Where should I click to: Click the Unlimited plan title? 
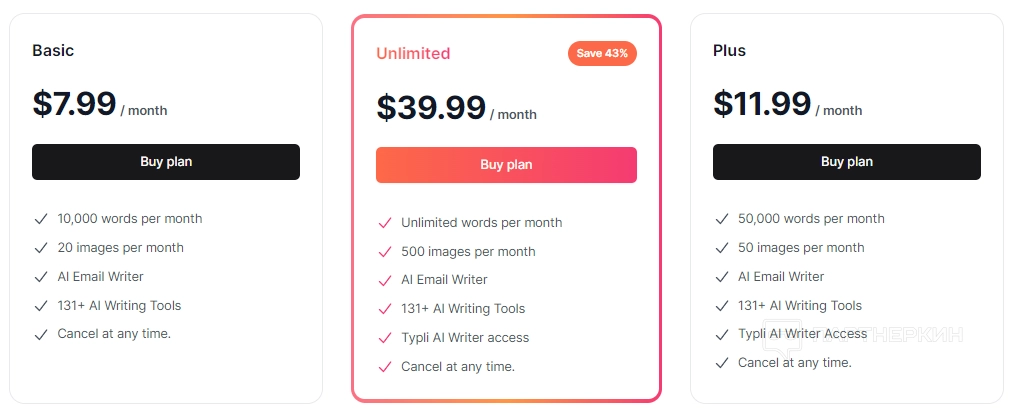[x=413, y=54]
